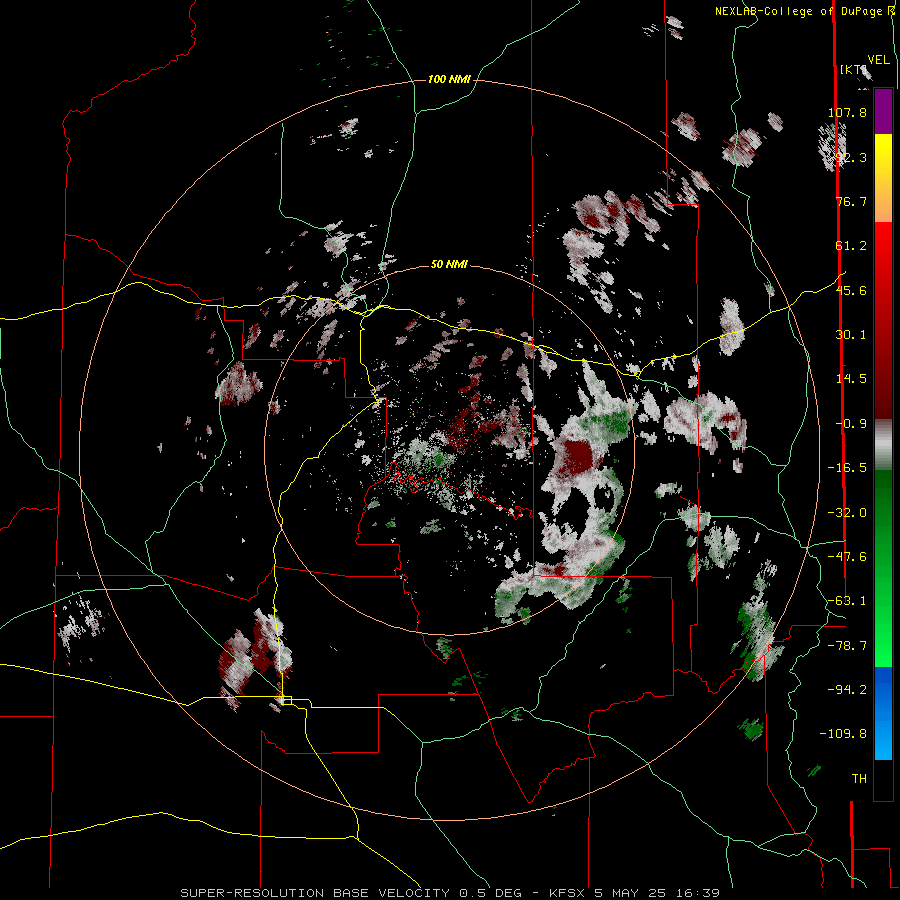Select the 107.8 velocity scale value
The width and height of the screenshot is (900, 900).
click(x=847, y=112)
